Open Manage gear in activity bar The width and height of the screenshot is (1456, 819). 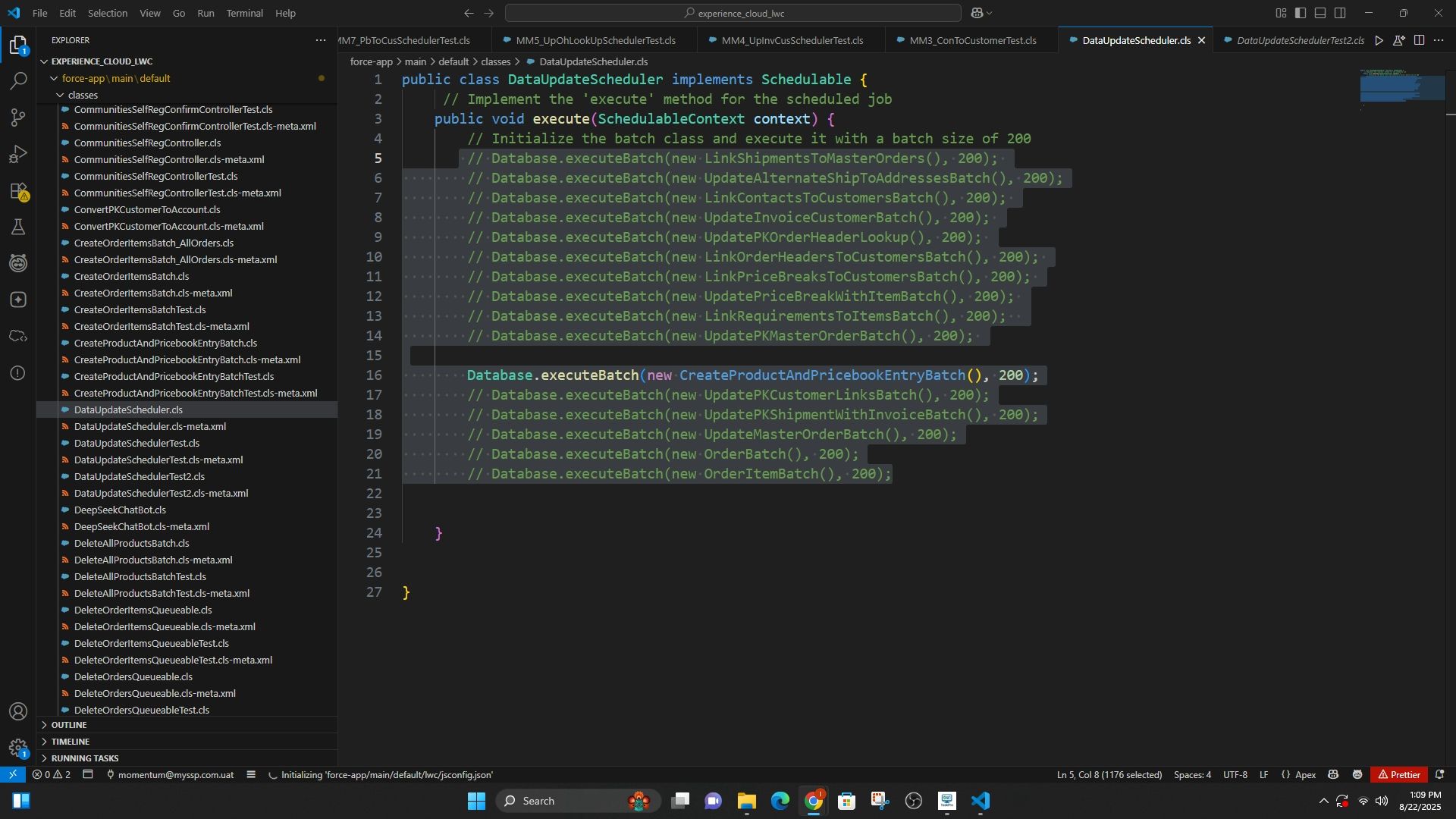click(x=18, y=748)
